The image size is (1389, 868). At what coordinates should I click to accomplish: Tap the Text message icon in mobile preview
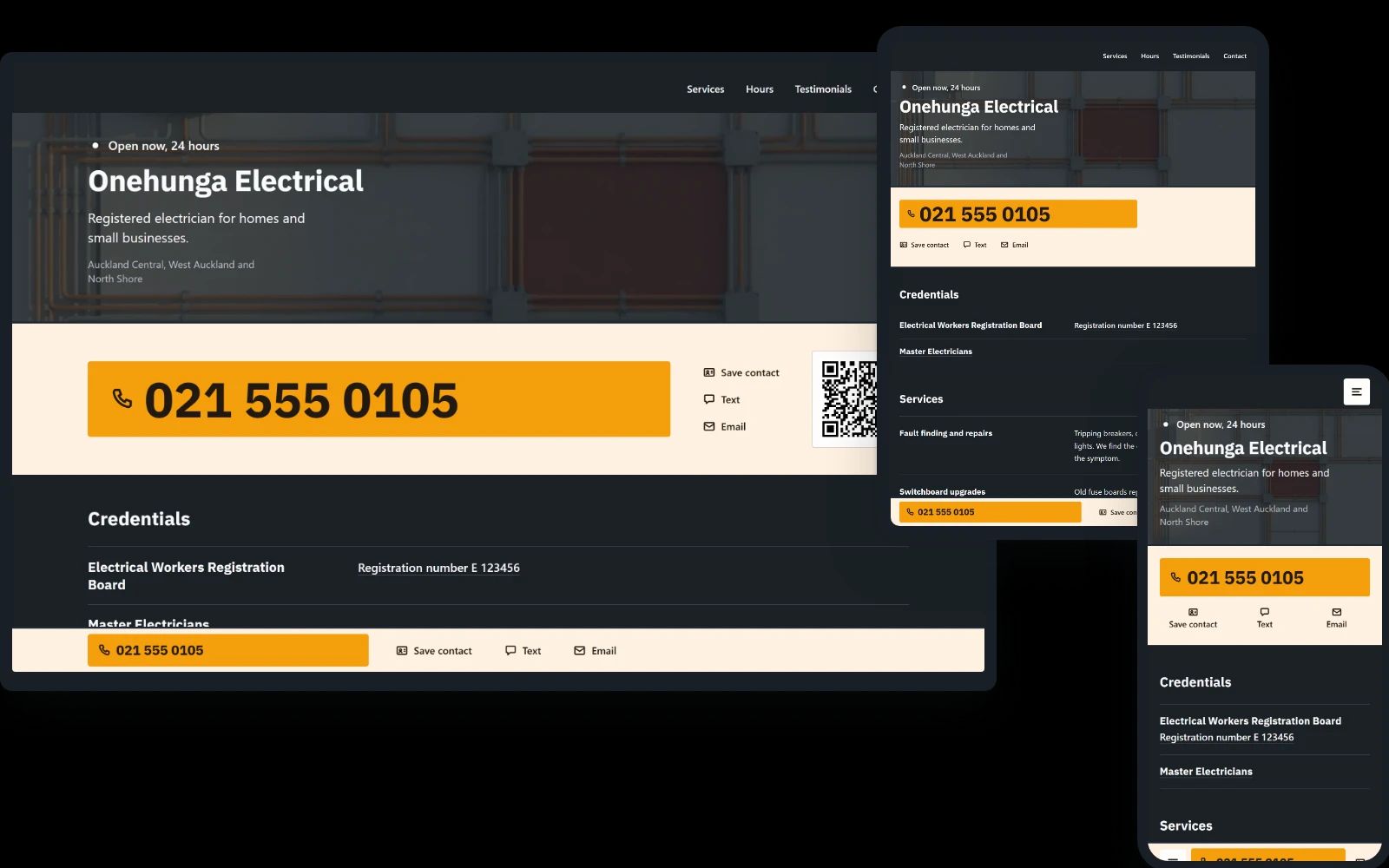pos(1265,612)
